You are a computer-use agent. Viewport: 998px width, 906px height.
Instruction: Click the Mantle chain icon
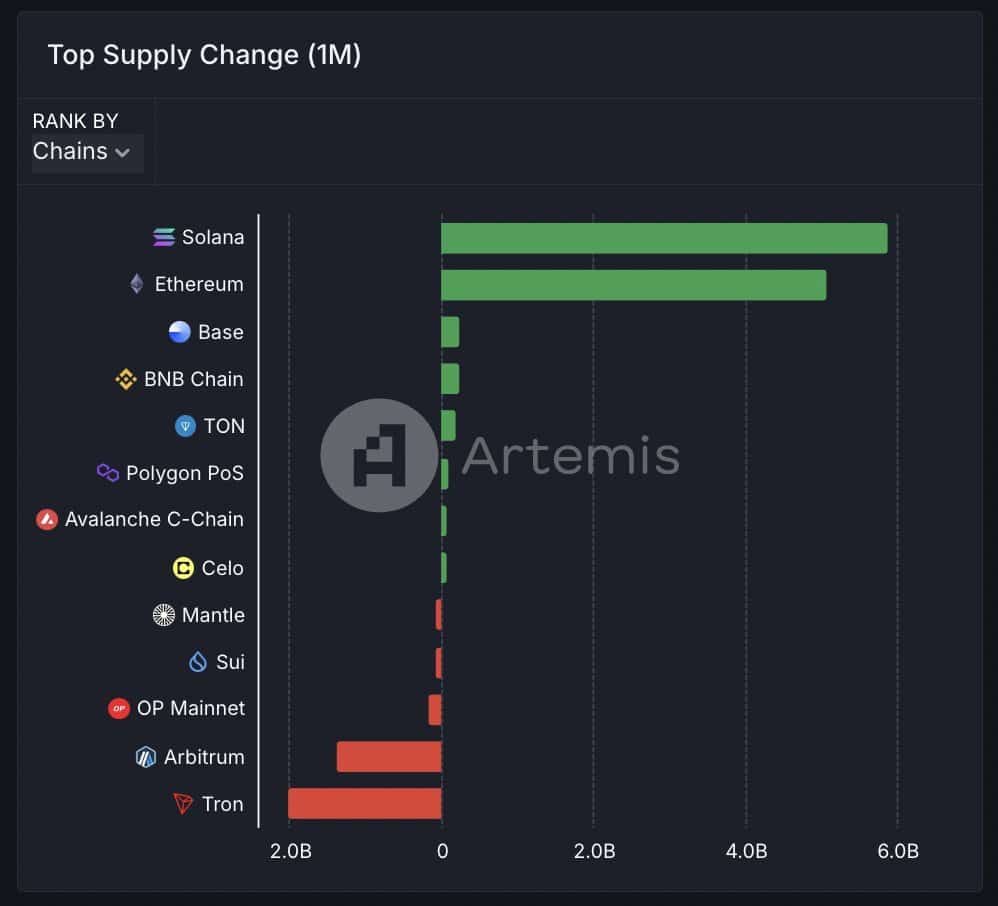(164, 614)
